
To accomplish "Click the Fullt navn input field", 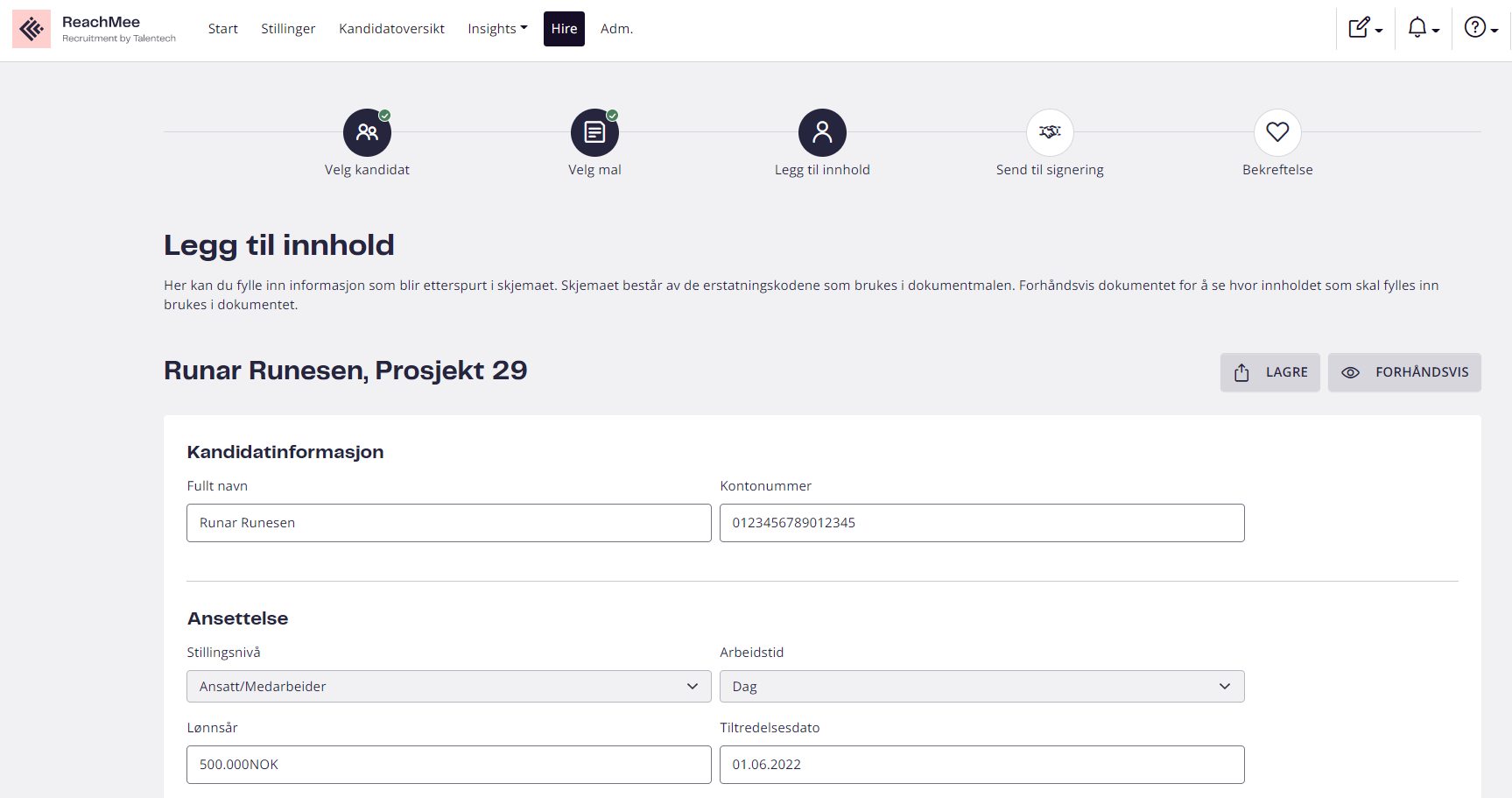I will (449, 523).
